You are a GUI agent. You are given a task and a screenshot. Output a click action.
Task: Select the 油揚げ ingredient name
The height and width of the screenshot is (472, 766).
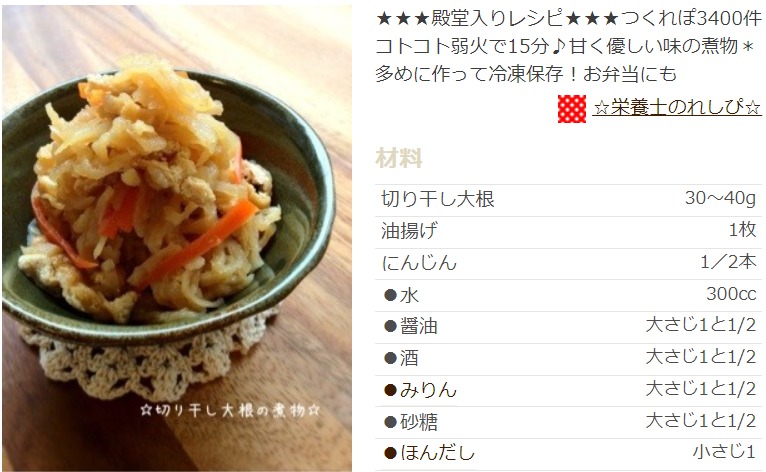(409, 230)
